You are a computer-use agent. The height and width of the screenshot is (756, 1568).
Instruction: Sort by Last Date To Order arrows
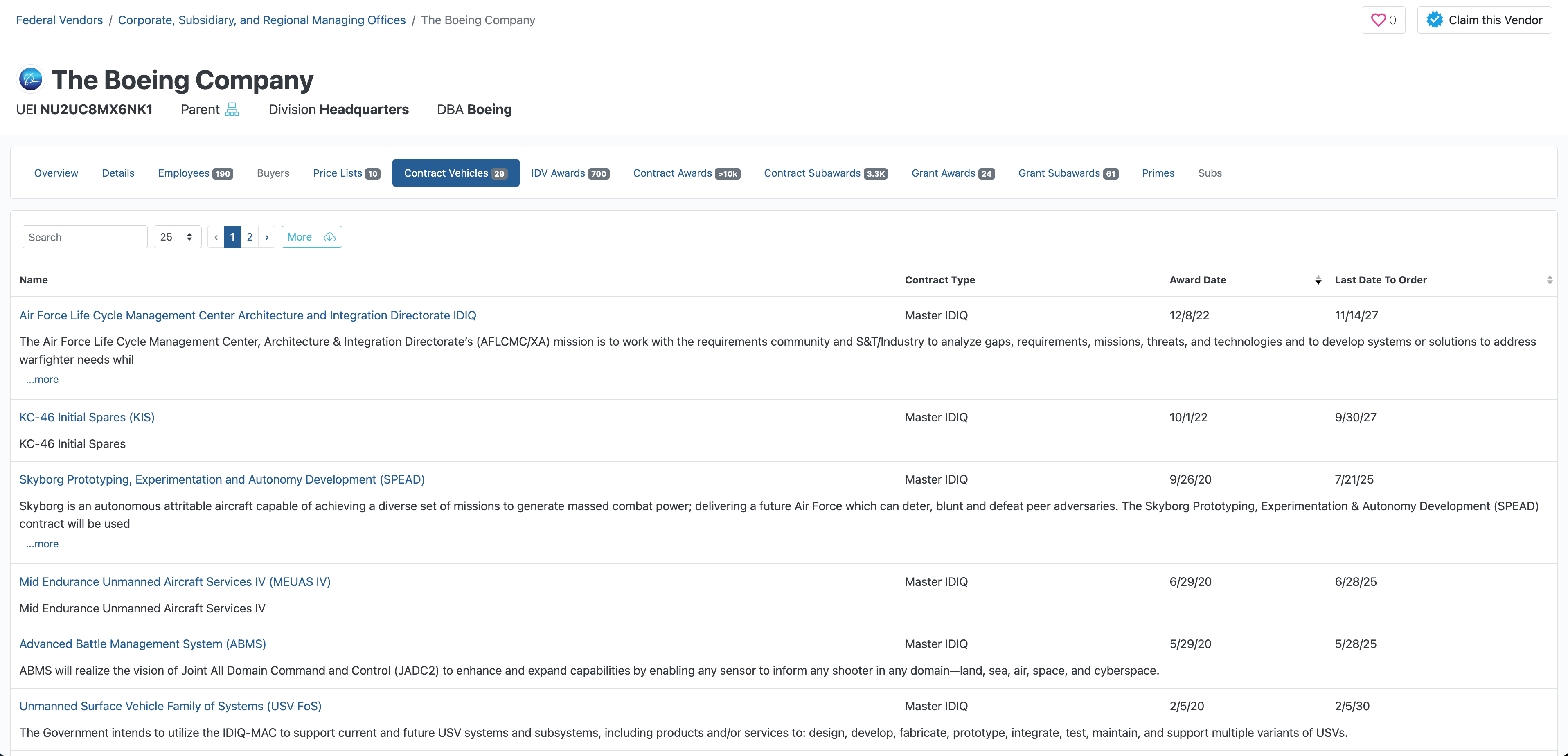pos(1549,280)
